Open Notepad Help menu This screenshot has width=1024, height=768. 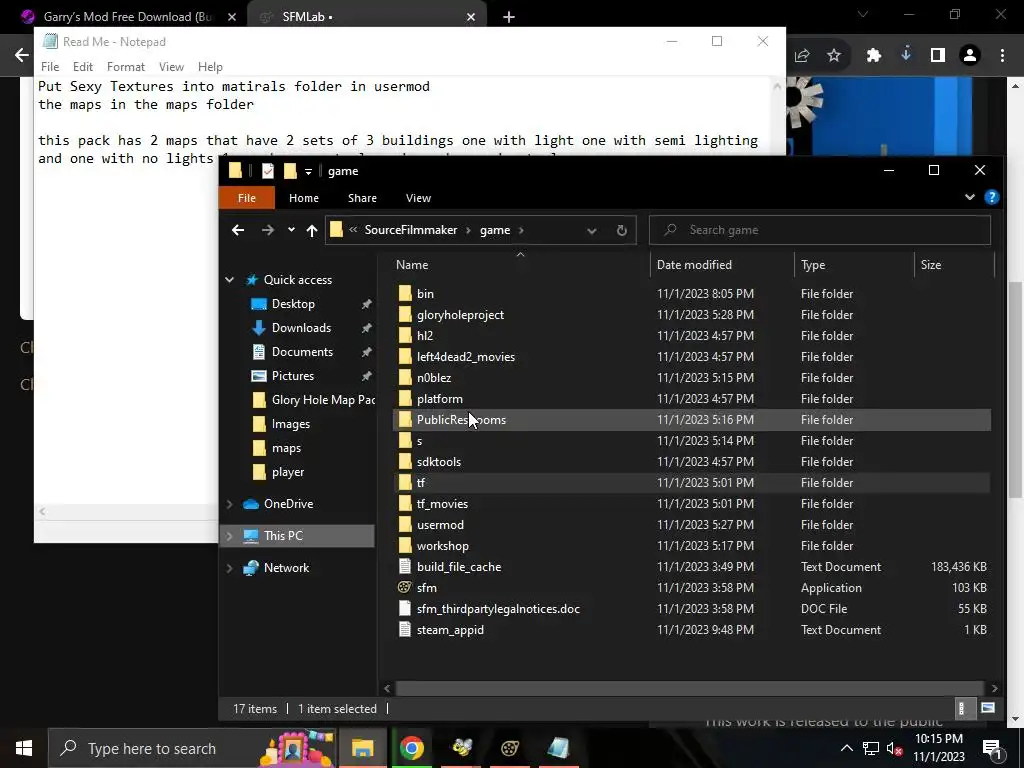210,67
